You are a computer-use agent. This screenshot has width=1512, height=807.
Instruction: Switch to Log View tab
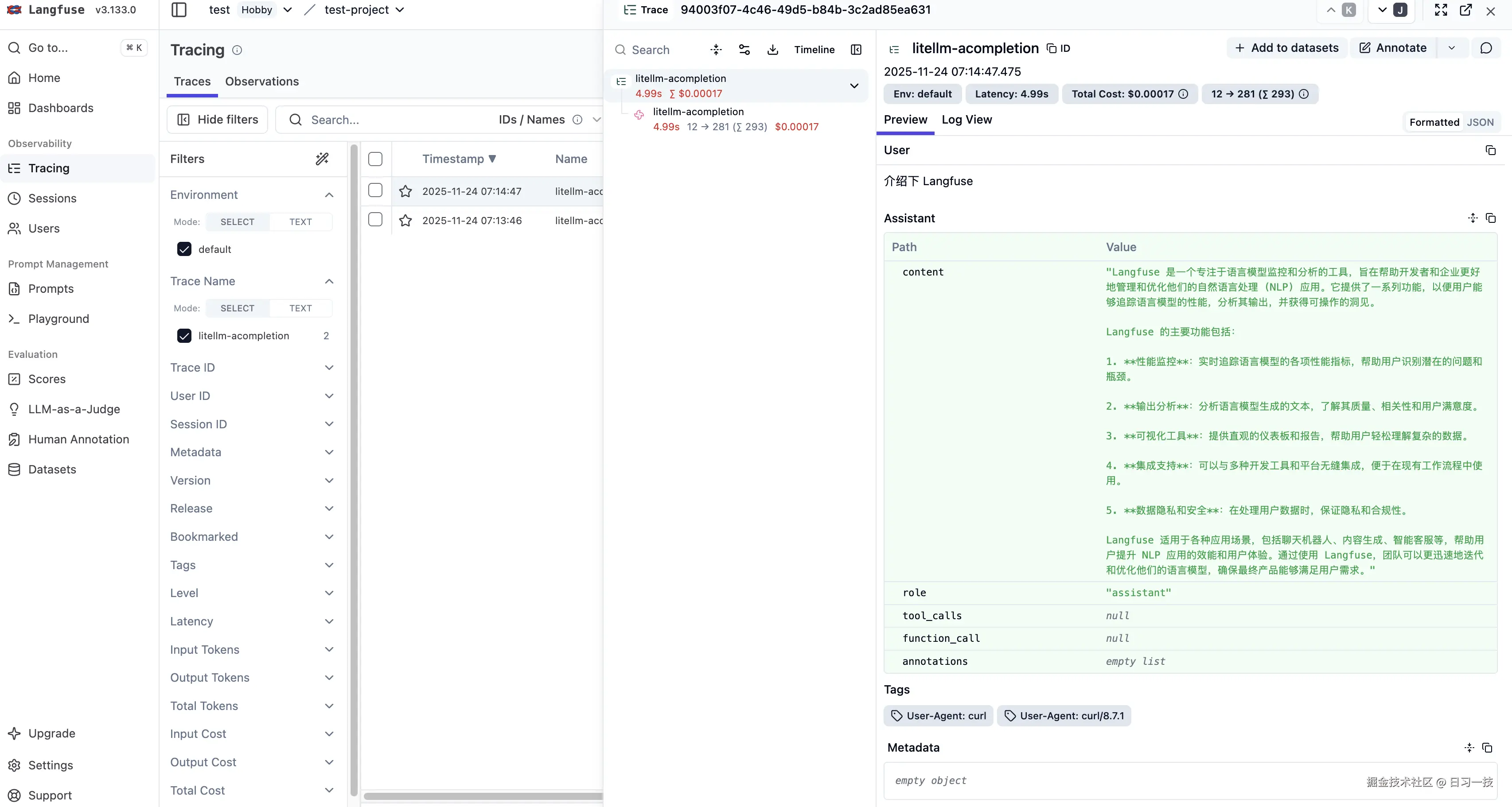tap(966, 120)
